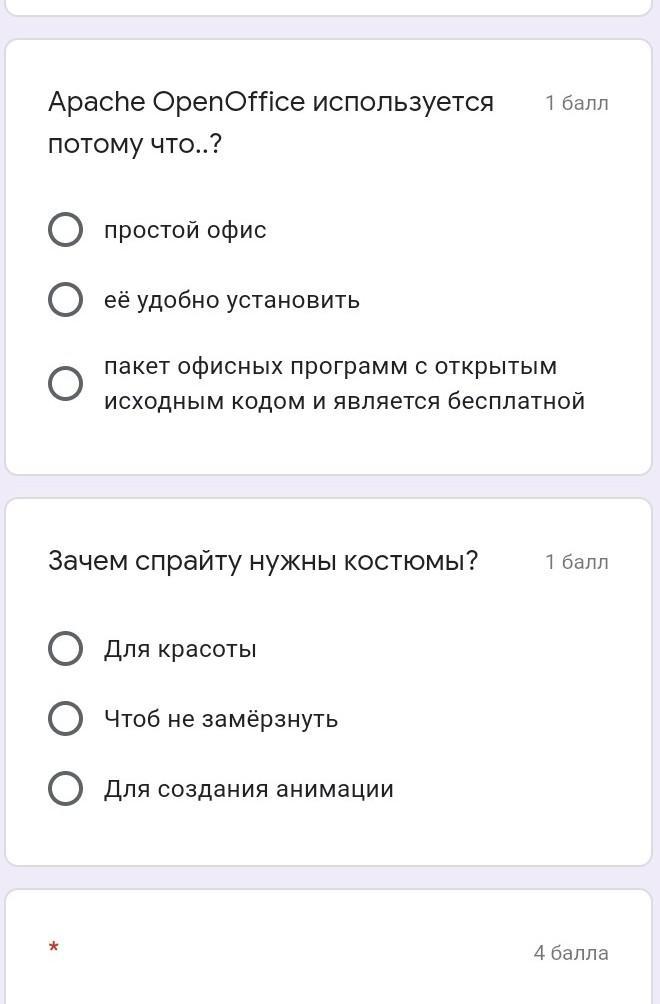Click the 'Для красоты' option label
This screenshot has height=1004, width=660.
(x=180, y=649)
